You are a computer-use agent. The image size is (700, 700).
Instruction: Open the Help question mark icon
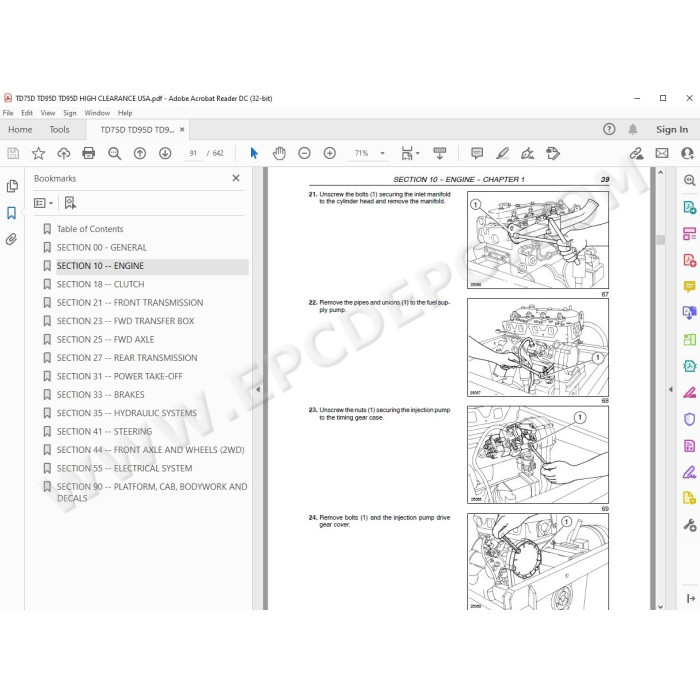[x=609, y=129]
